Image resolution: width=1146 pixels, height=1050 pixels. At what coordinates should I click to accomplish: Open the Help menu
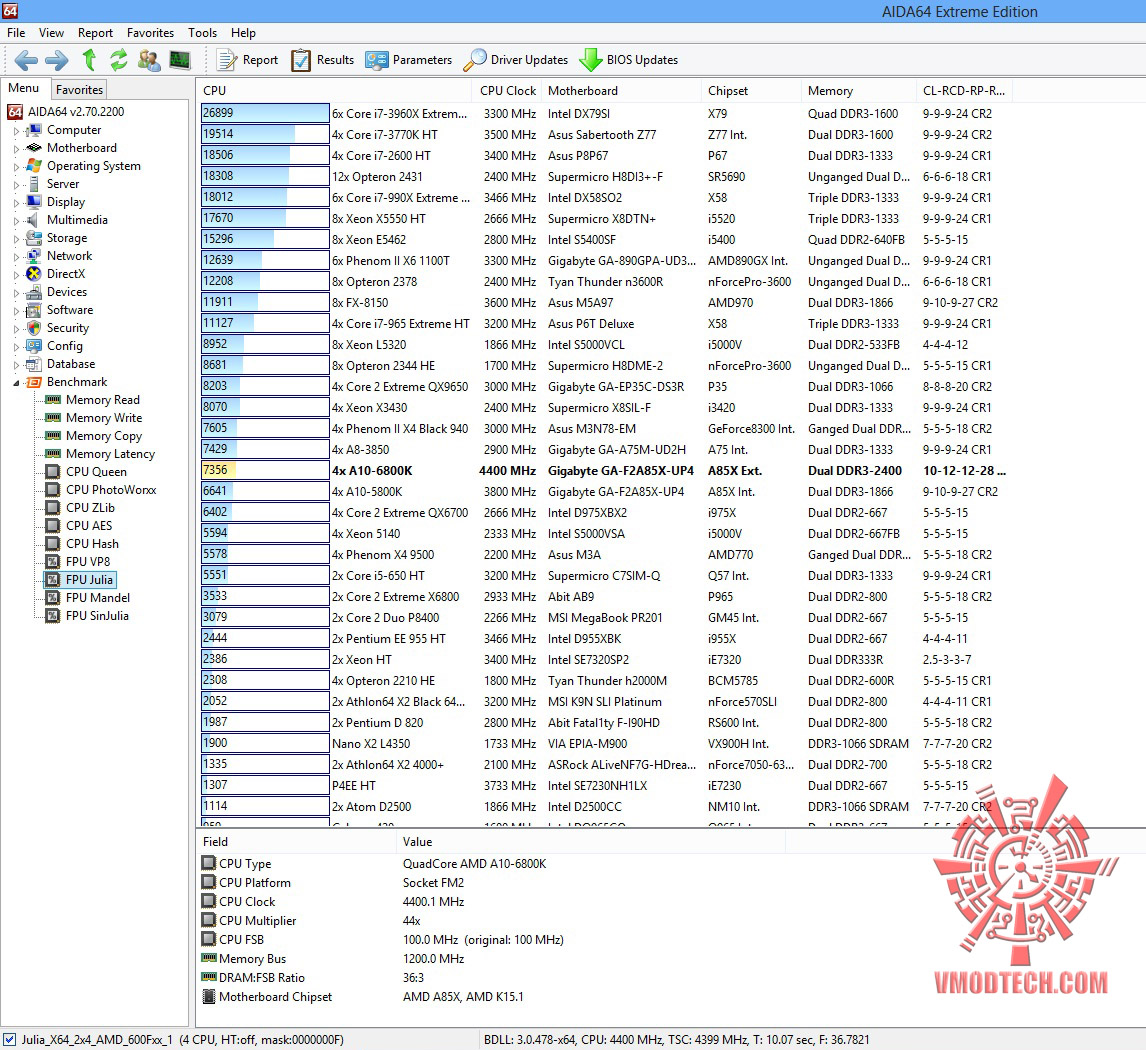point(243,33)
